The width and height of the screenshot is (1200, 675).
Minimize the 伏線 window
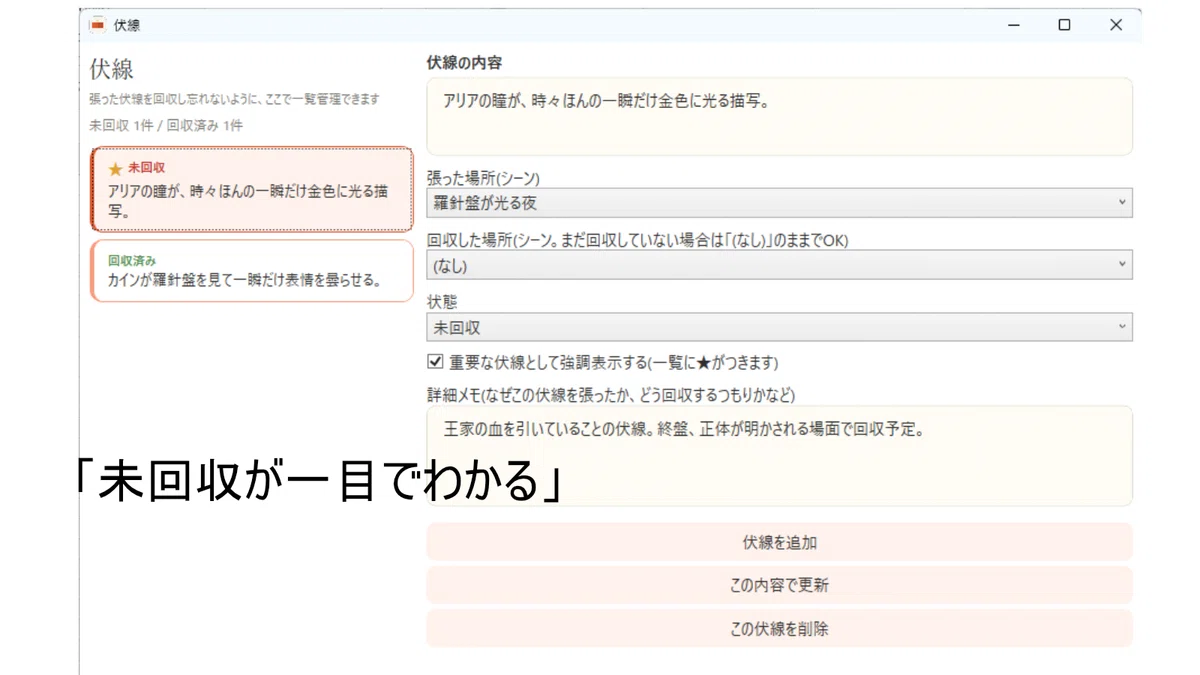tap(1014, 25)
